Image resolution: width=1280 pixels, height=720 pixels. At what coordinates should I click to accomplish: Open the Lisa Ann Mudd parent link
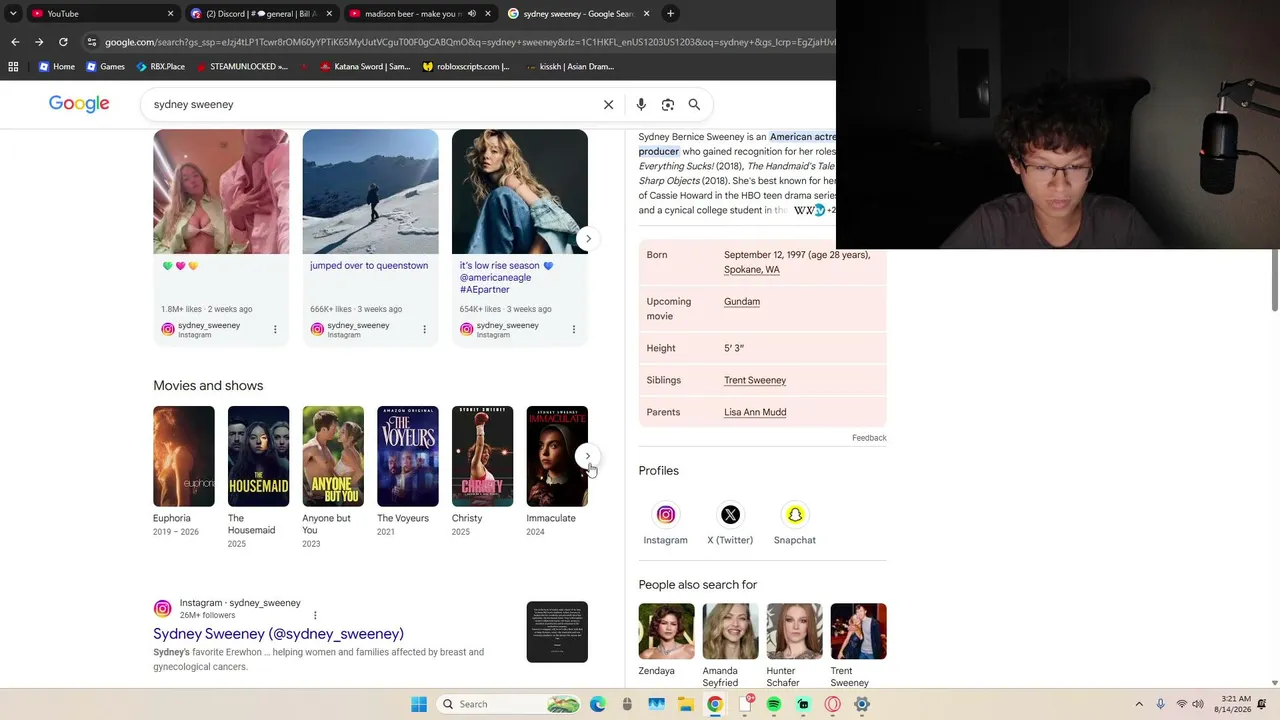pos(755,412)
